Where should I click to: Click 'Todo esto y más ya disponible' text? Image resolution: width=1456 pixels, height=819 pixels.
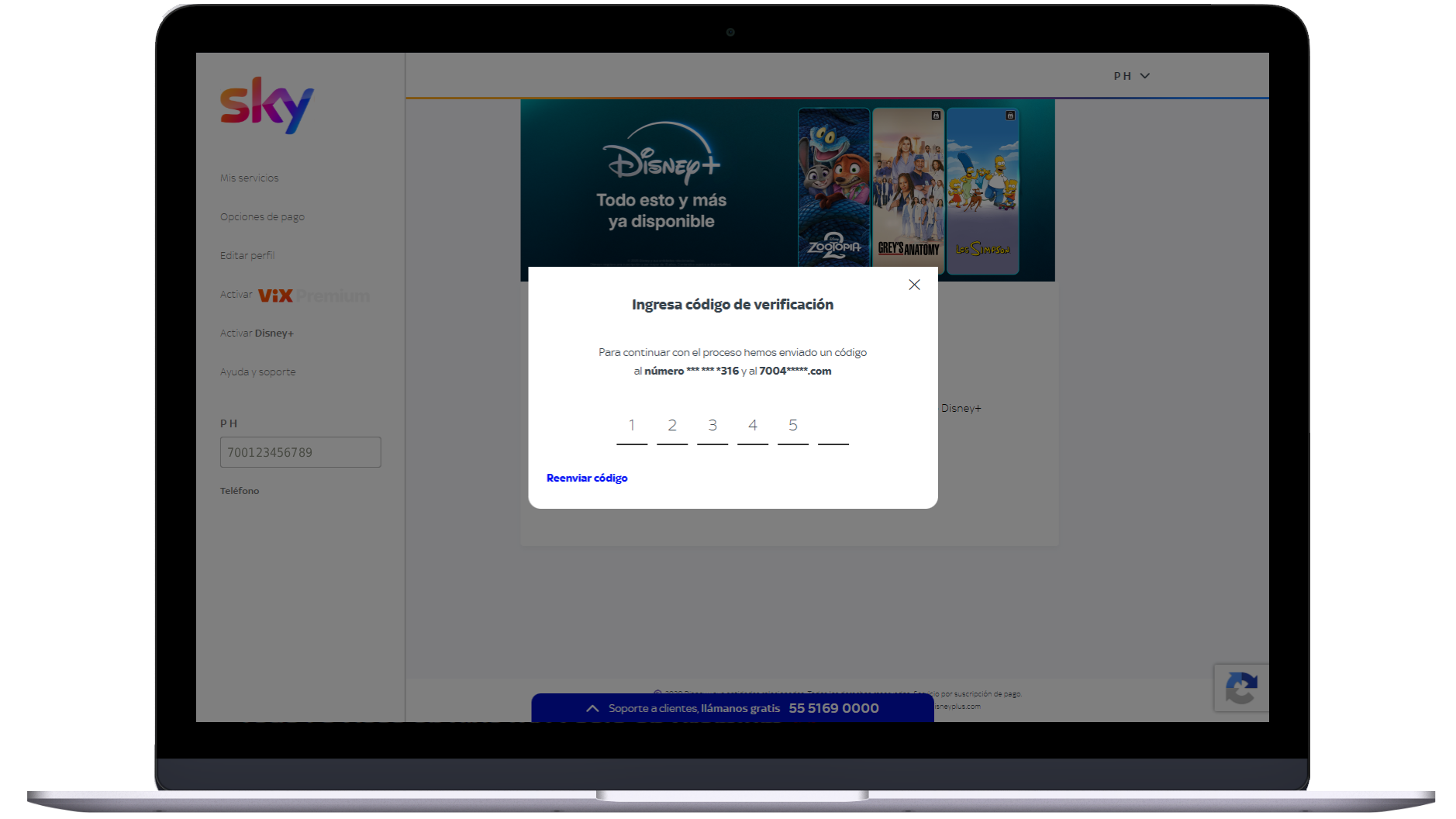click(x=661, y=211)
